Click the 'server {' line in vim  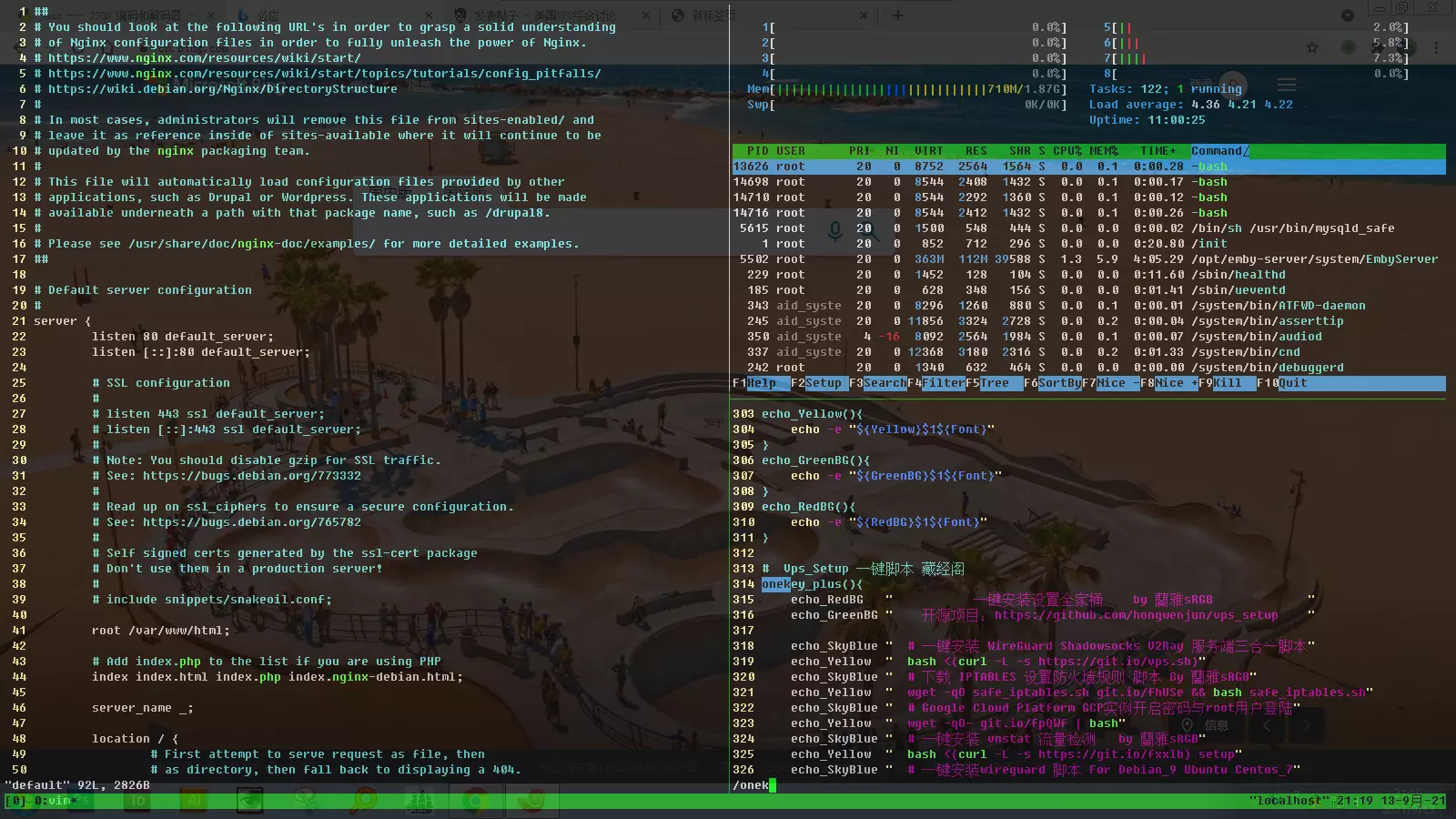pyautogui.click(x=63, y=321)
